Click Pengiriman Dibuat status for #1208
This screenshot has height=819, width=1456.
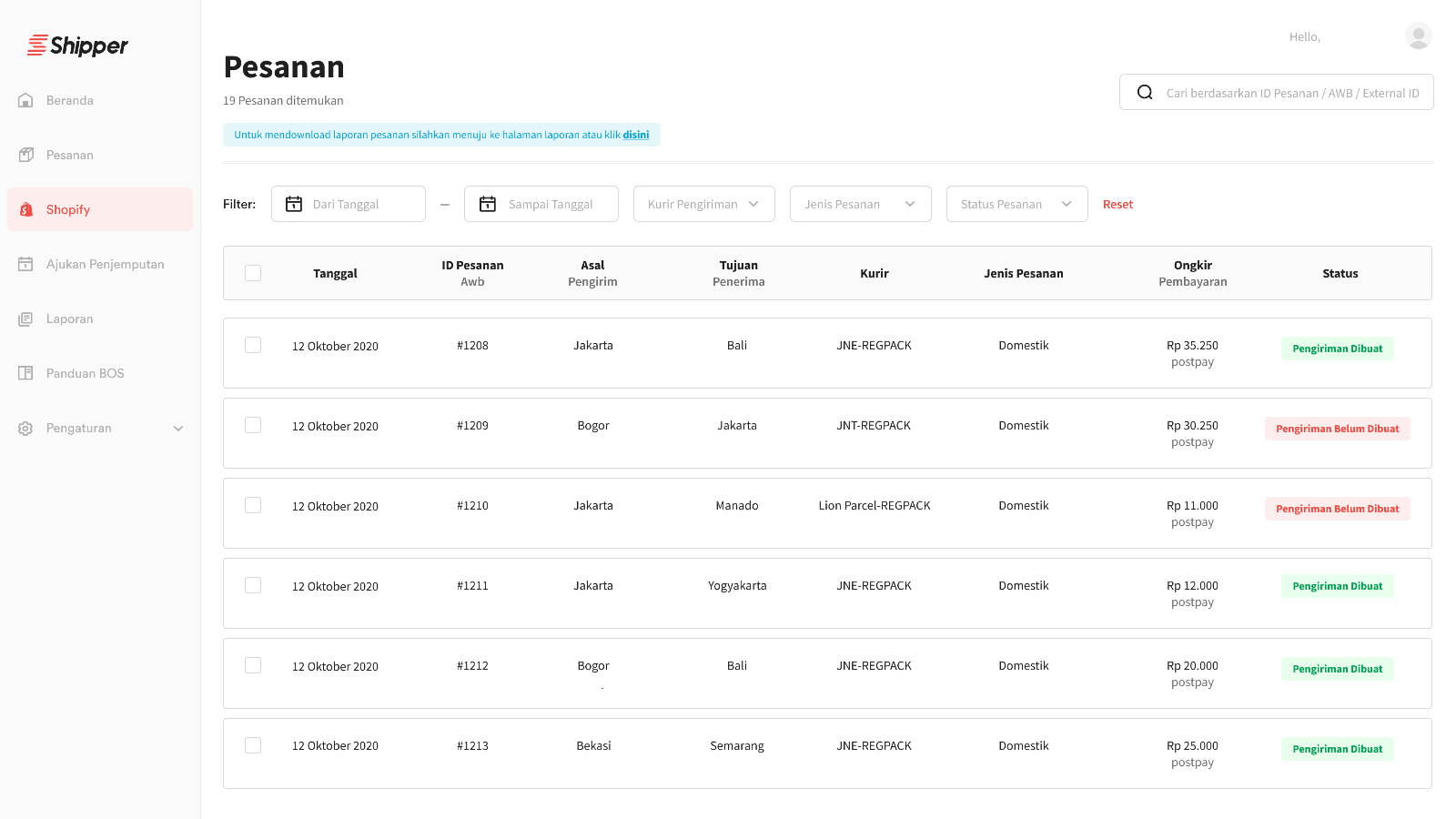coord(1337,349)
